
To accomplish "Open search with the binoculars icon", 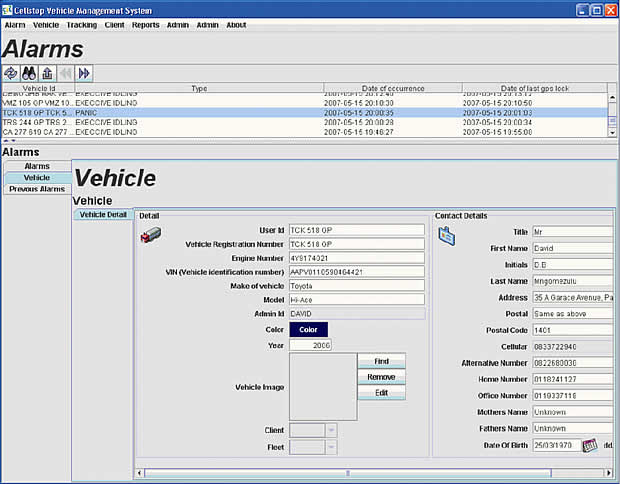I will (29, 73).
